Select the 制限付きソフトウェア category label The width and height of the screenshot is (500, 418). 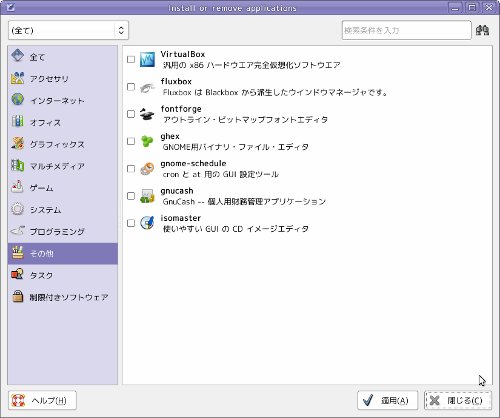(69, 297)
